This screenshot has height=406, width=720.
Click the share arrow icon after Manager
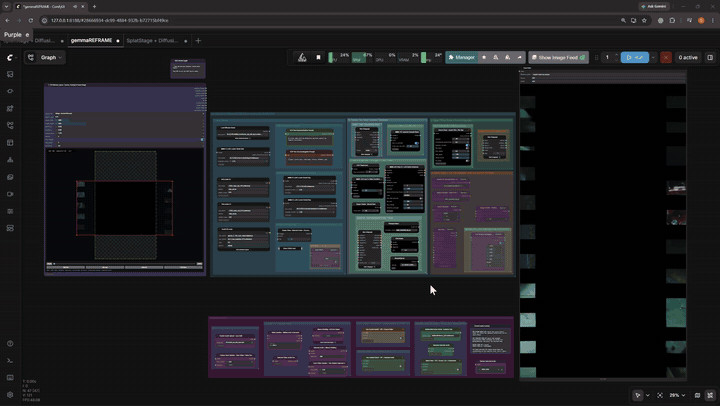tap(519, 57)
